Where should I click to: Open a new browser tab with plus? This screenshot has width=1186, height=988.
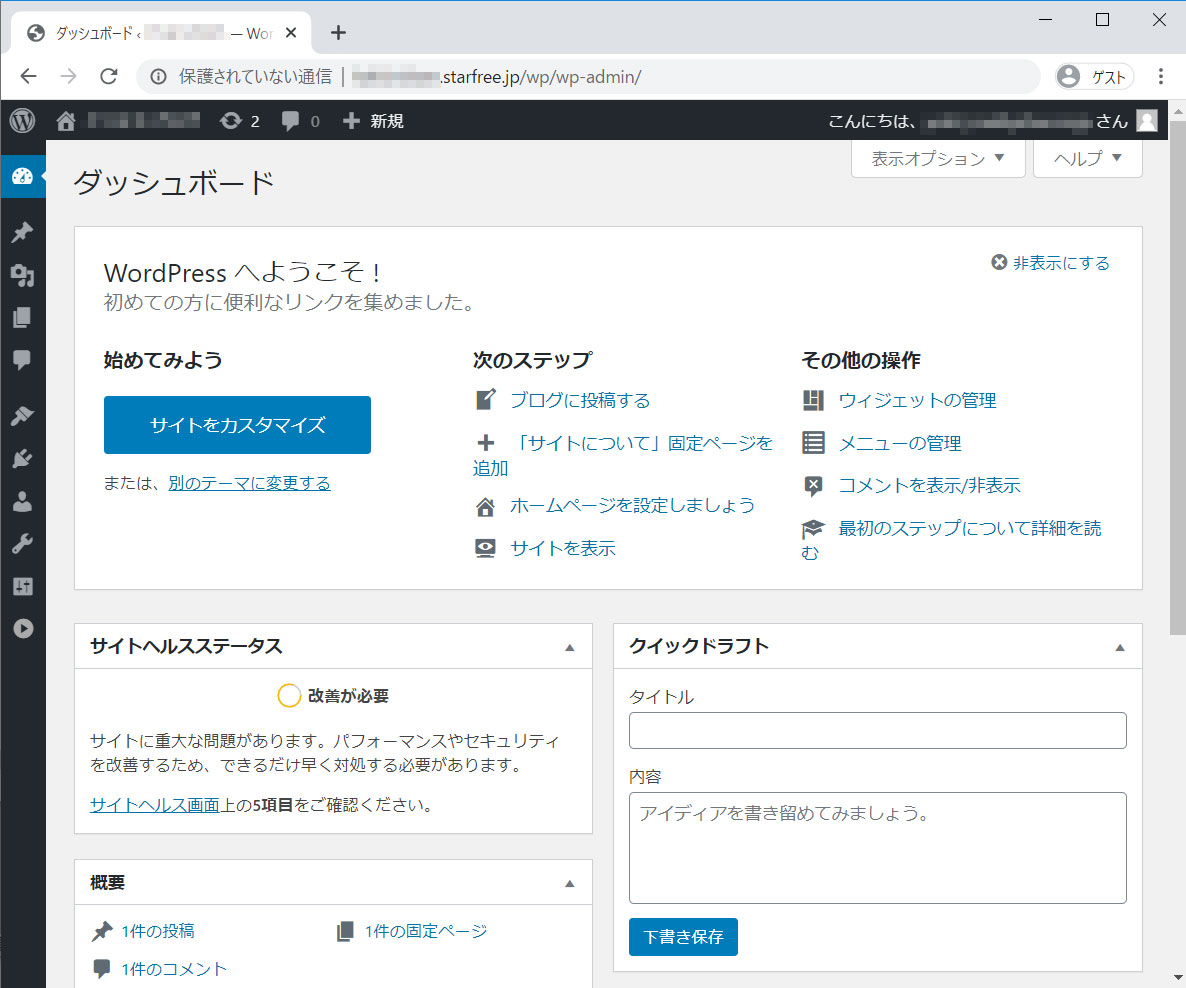coord(338,33)
